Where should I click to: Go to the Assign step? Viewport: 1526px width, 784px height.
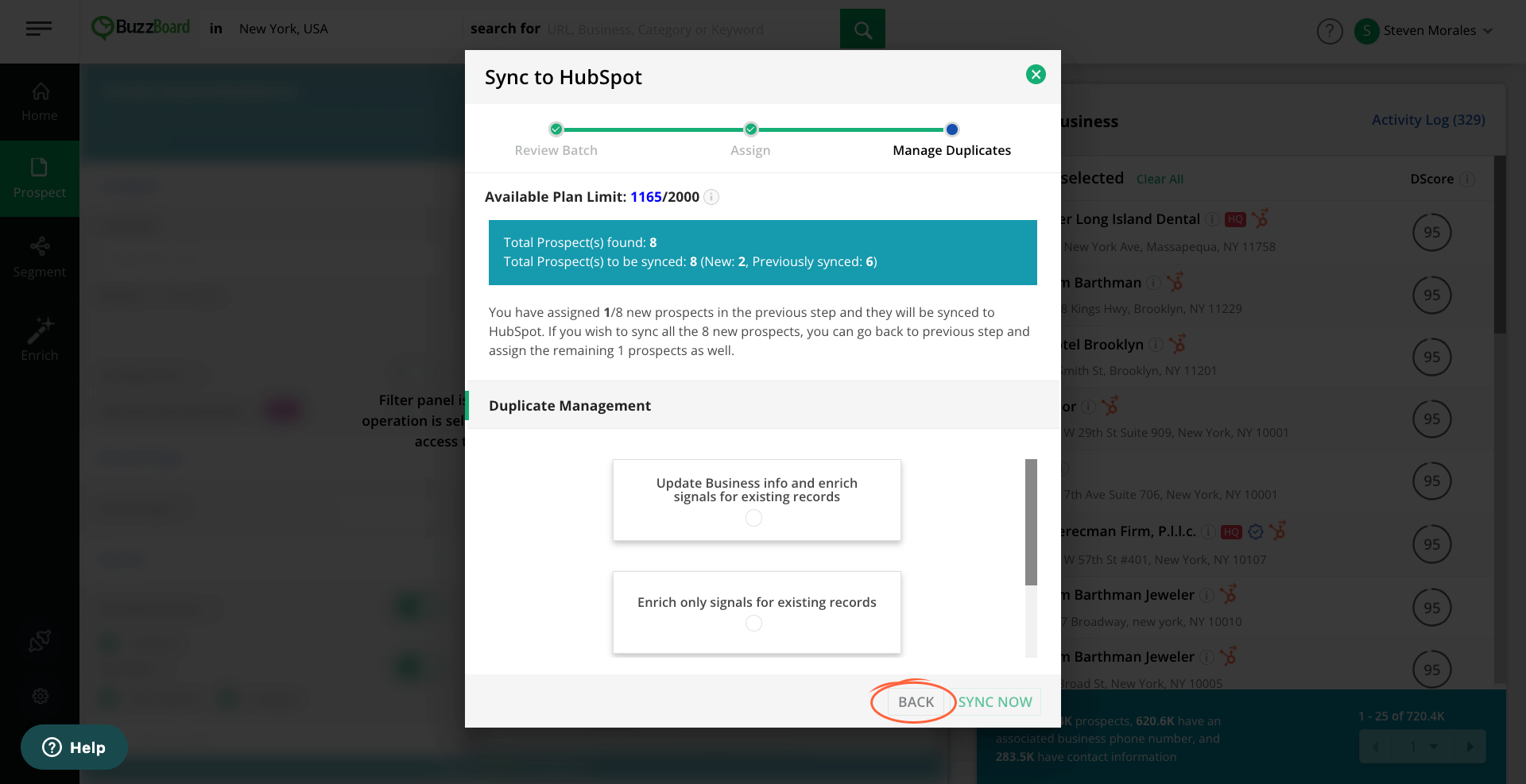(x=750, y=150)
